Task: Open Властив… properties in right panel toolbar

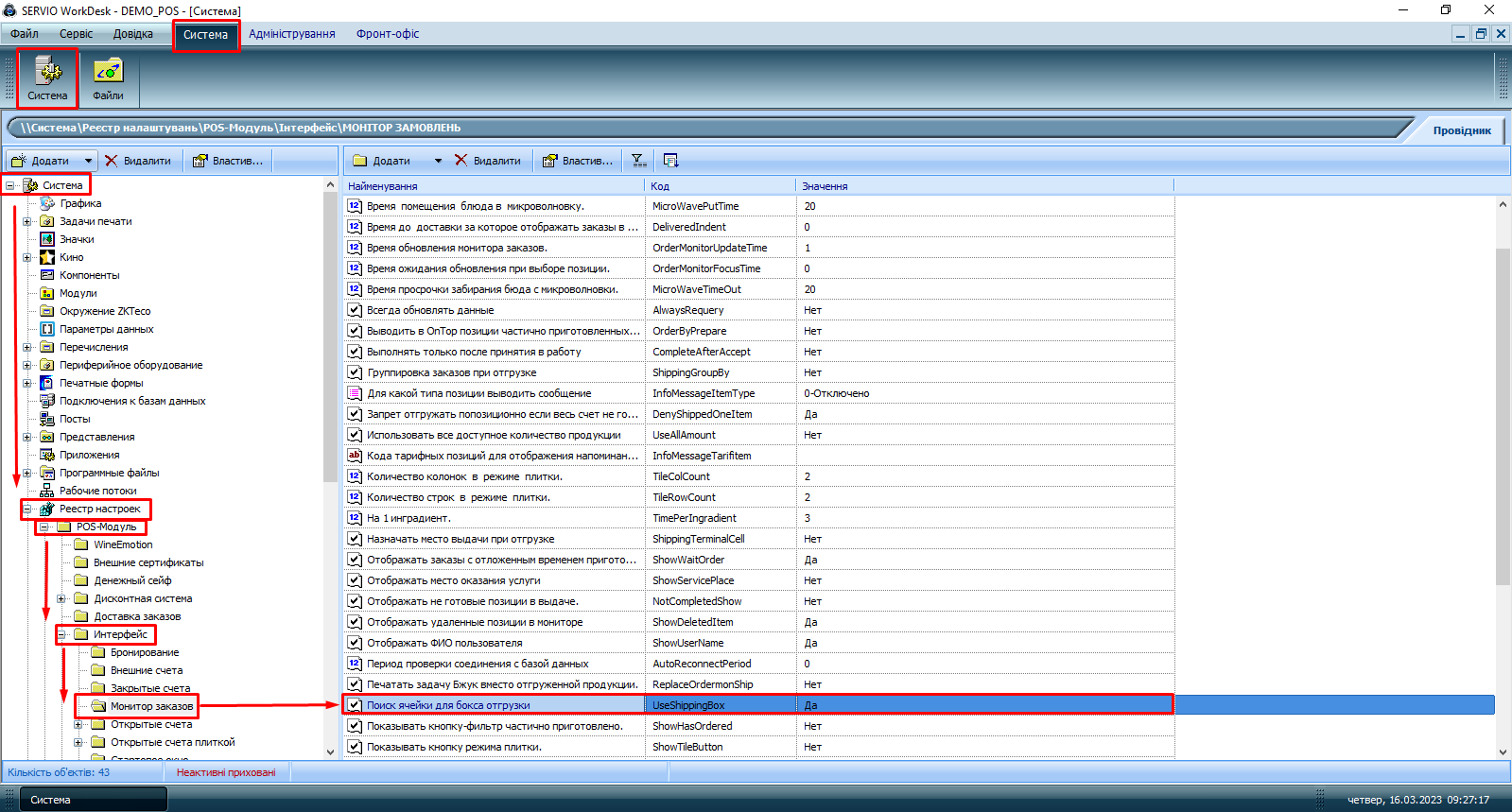Action: click(x=578, y=161)
